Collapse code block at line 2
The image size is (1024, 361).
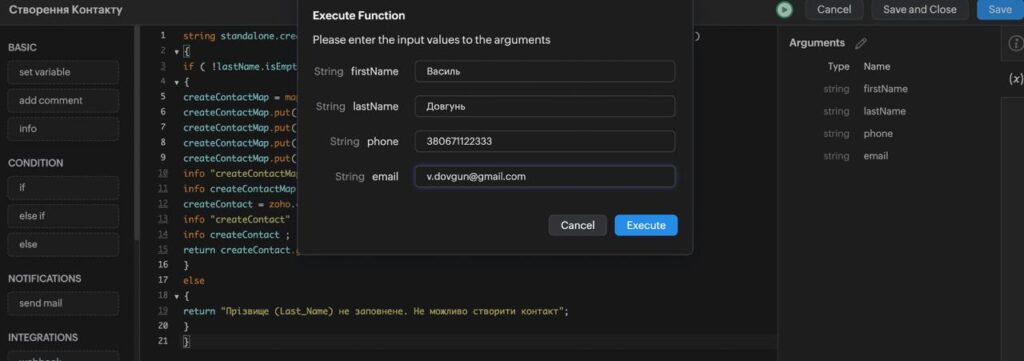(177, 52)
